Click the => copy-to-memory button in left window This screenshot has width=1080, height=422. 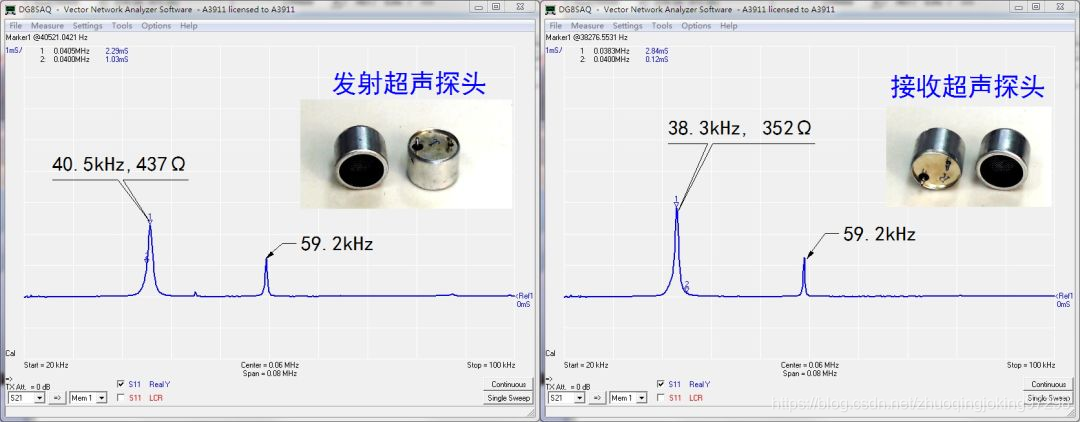pyautogui.click(x=57, y=398)
